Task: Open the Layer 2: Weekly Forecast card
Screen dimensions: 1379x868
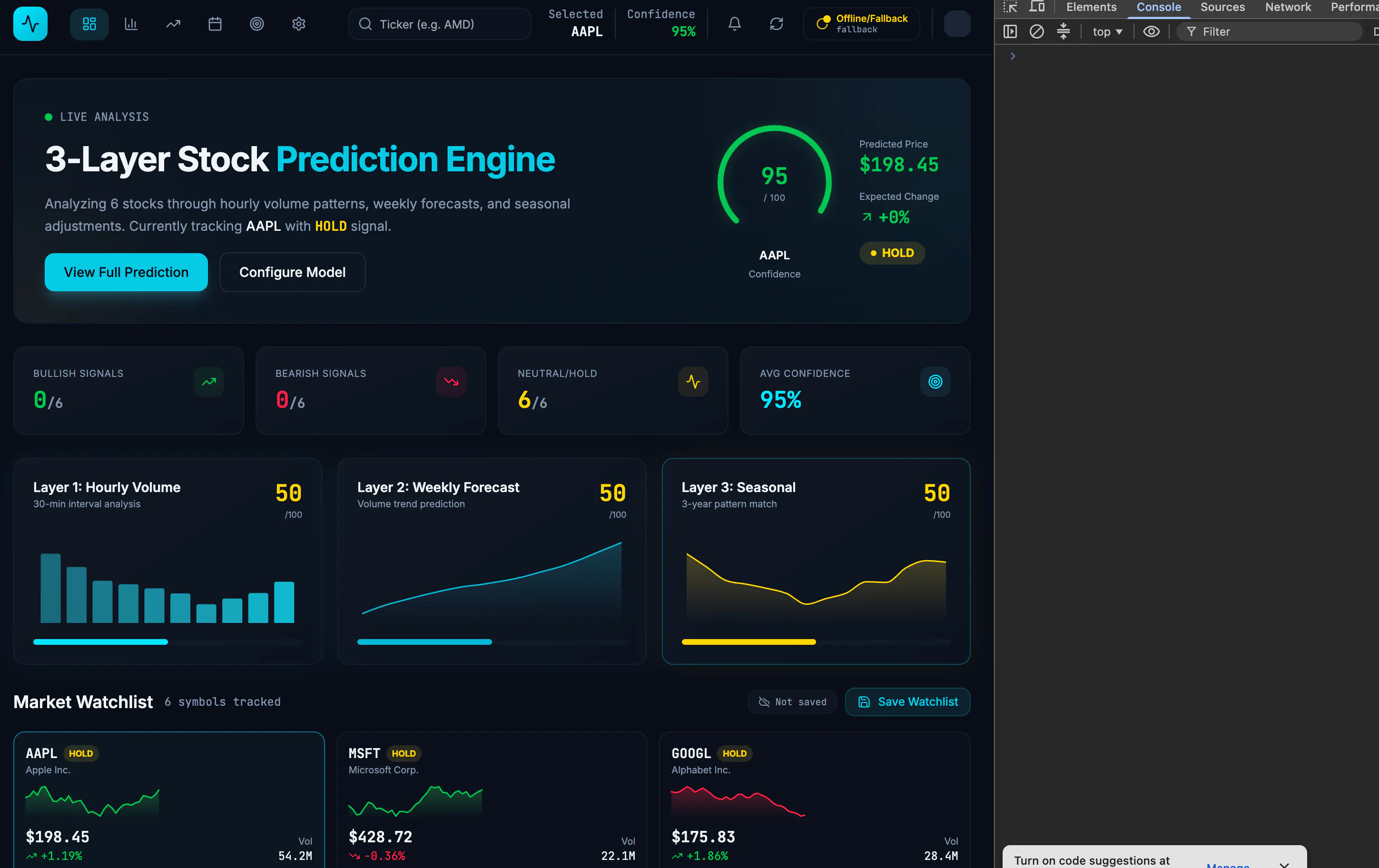Action: pos(492,561)
